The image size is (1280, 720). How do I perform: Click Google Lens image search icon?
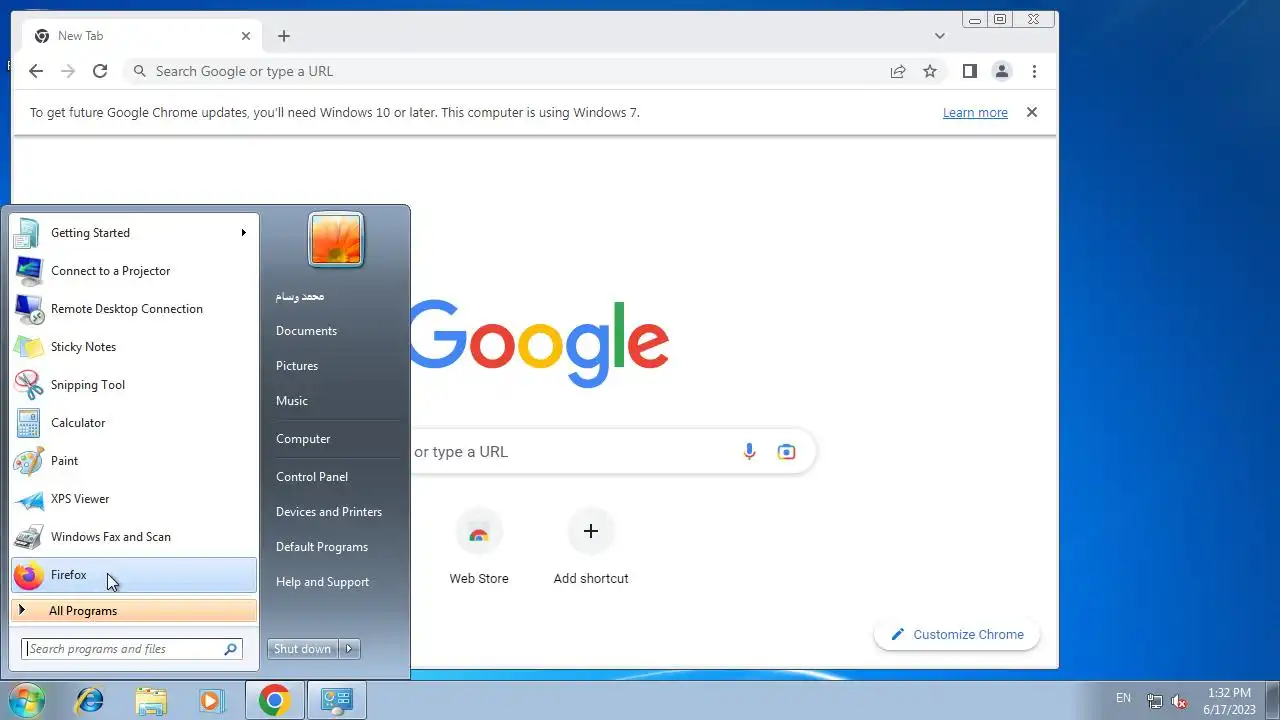[x=787, y=452]
